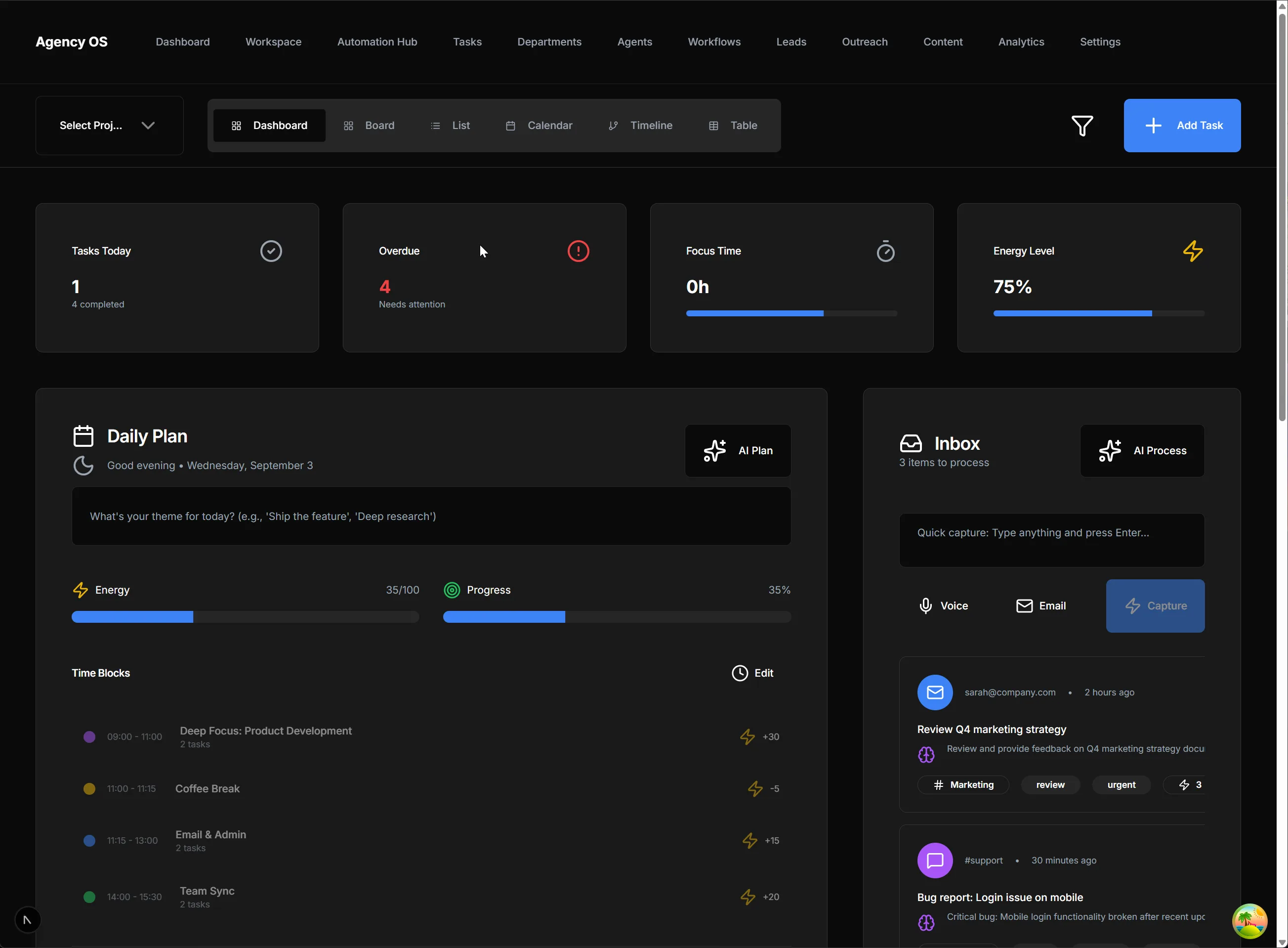Screen dimensions: 1288x948
Task: Switch to the List view tab
Action: click(x=450, y=126)
